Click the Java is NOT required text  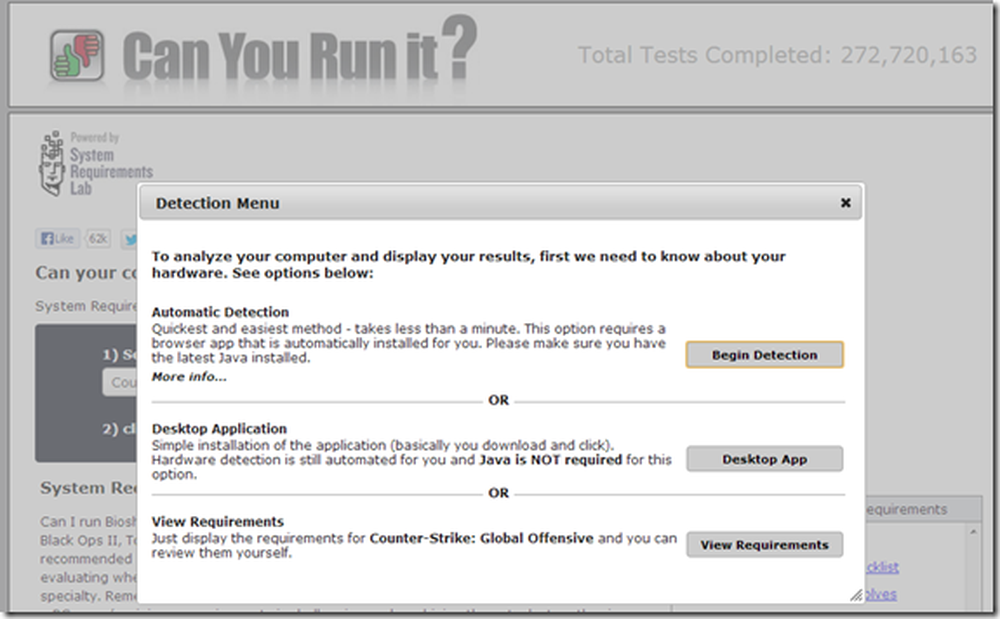pyautogui.click(x=550, y=460)
